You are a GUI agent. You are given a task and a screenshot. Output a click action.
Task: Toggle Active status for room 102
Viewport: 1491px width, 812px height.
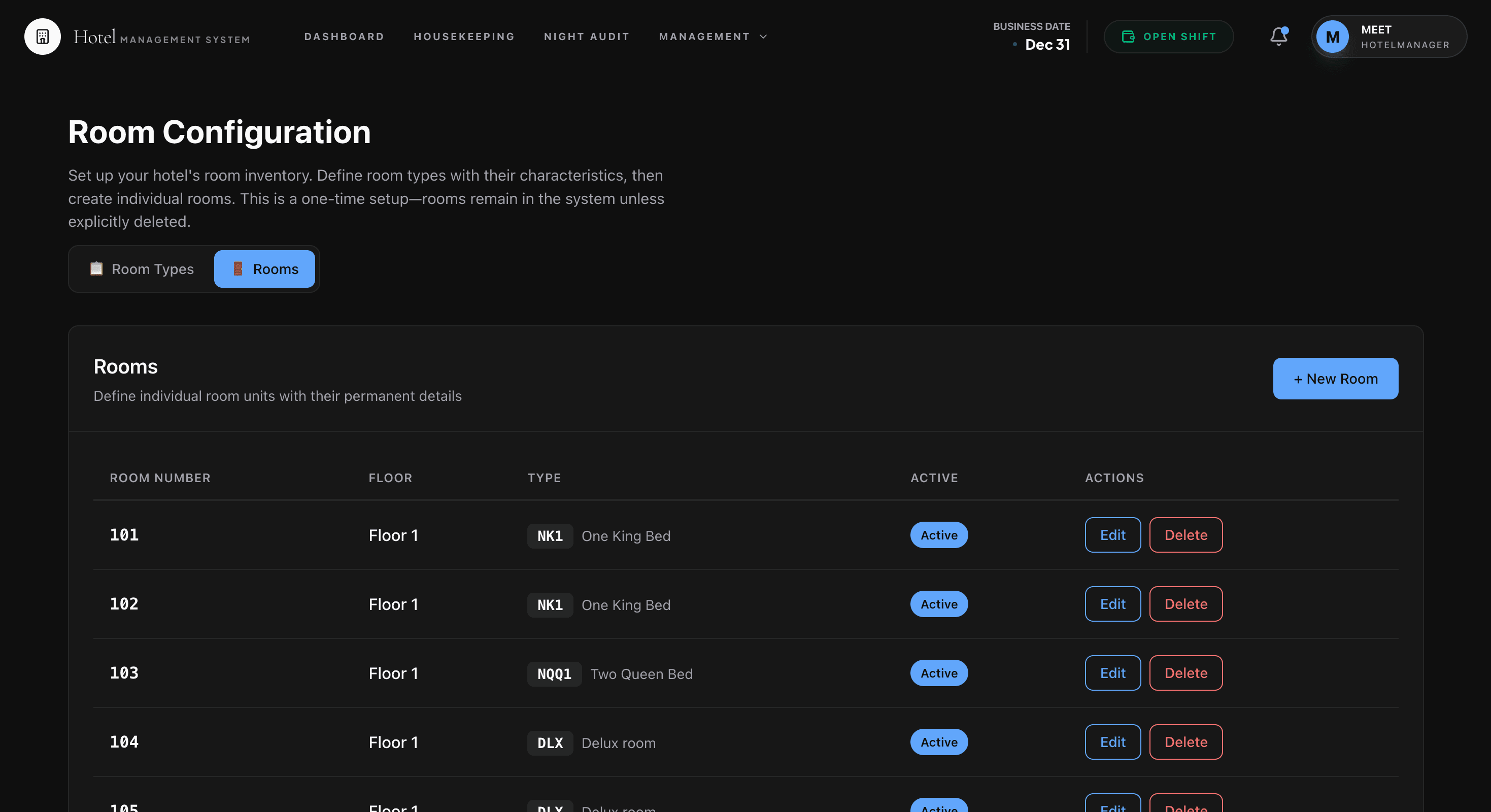939,603
